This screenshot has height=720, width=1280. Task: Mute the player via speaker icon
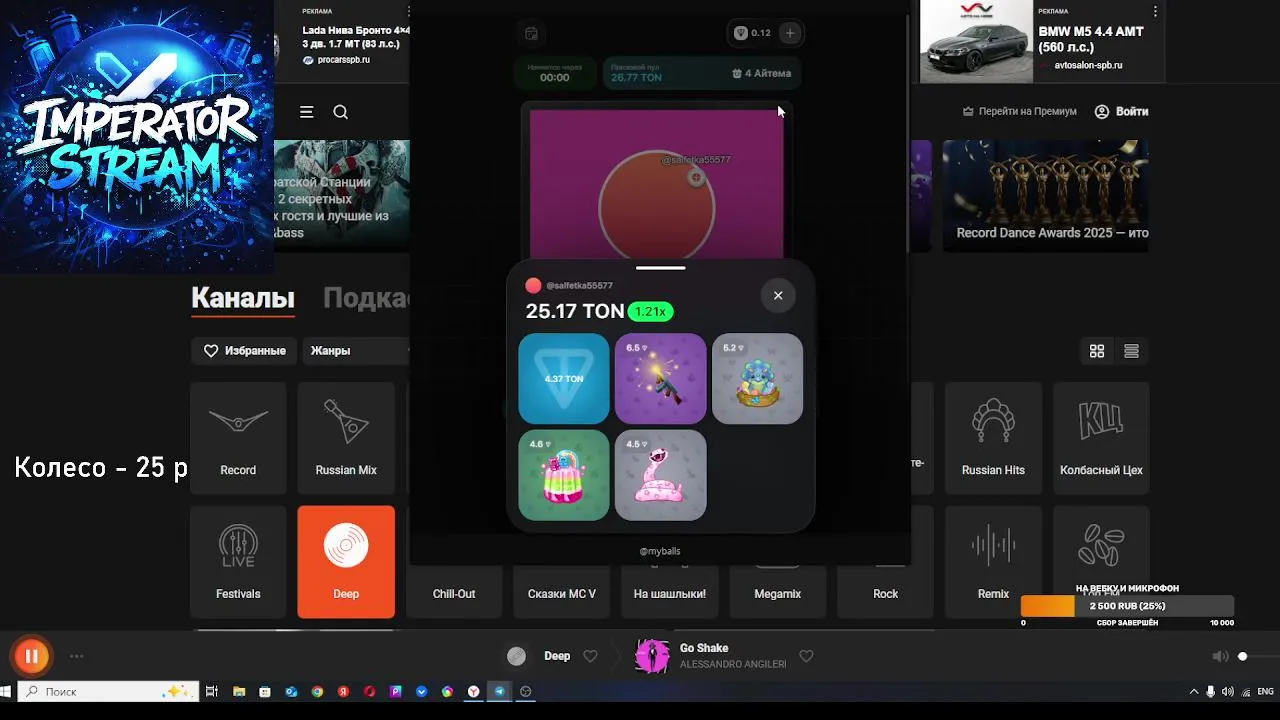click(x=1220, y=656)
